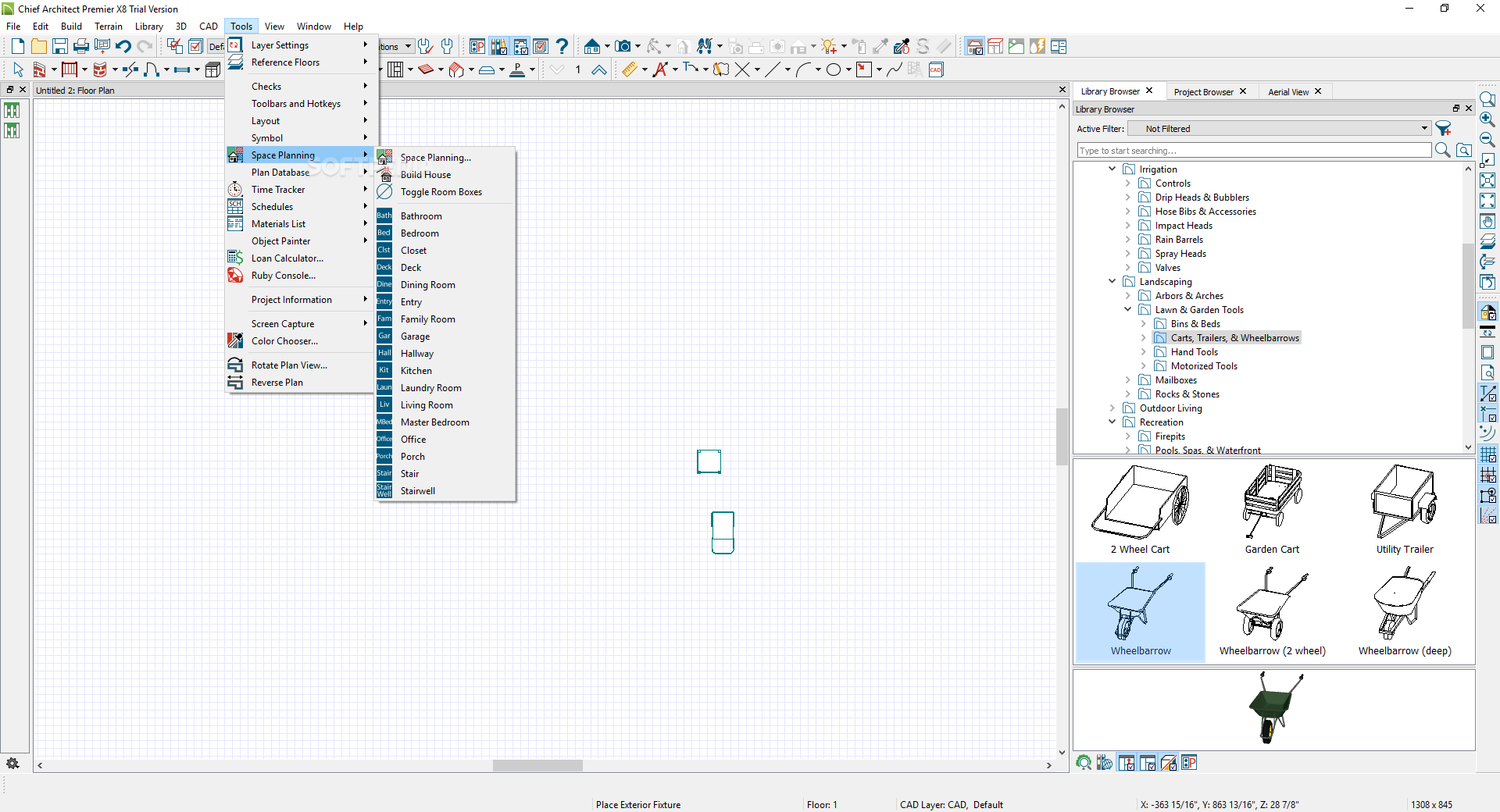
Task: Select the tape measure Dimension tool
Action: [630, 70]
